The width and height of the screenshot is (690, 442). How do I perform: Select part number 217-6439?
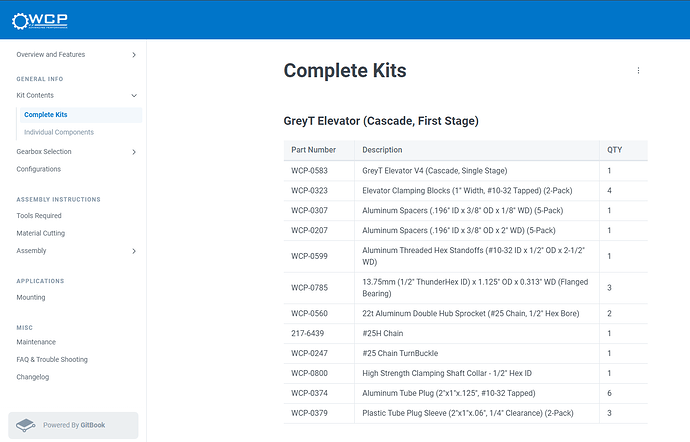(x=307, y=333)
